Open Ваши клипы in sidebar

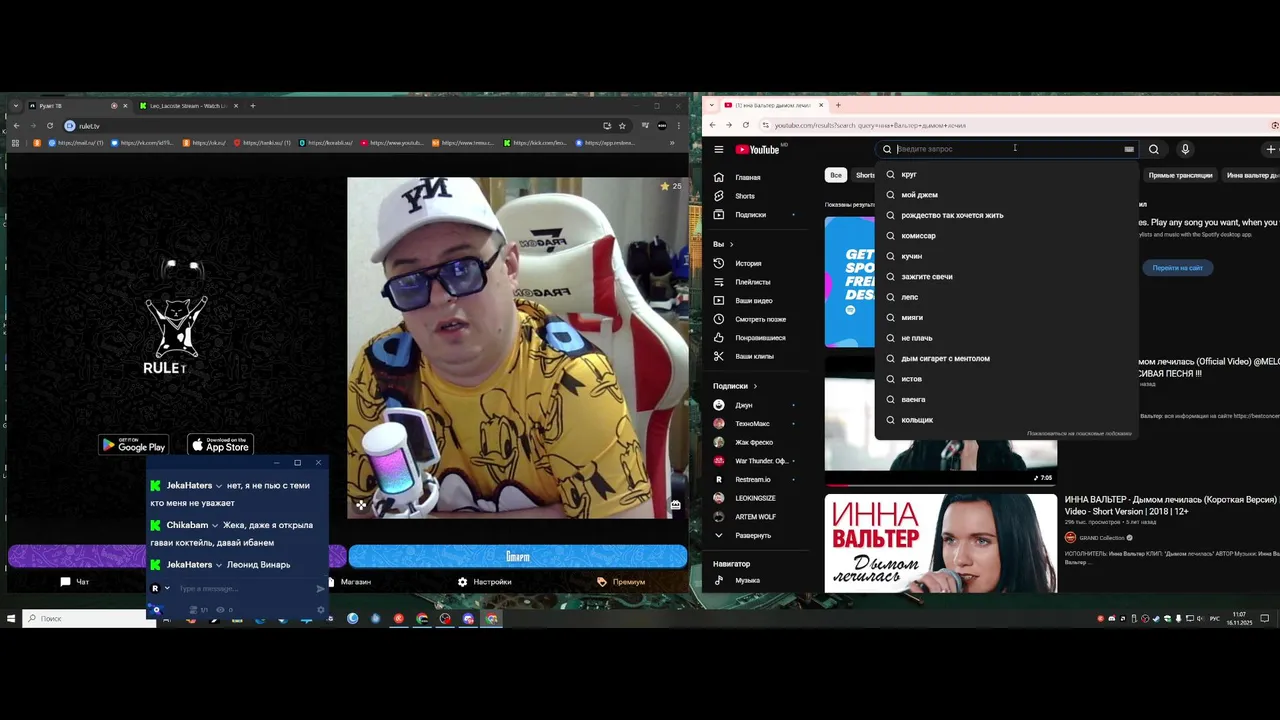755,356
